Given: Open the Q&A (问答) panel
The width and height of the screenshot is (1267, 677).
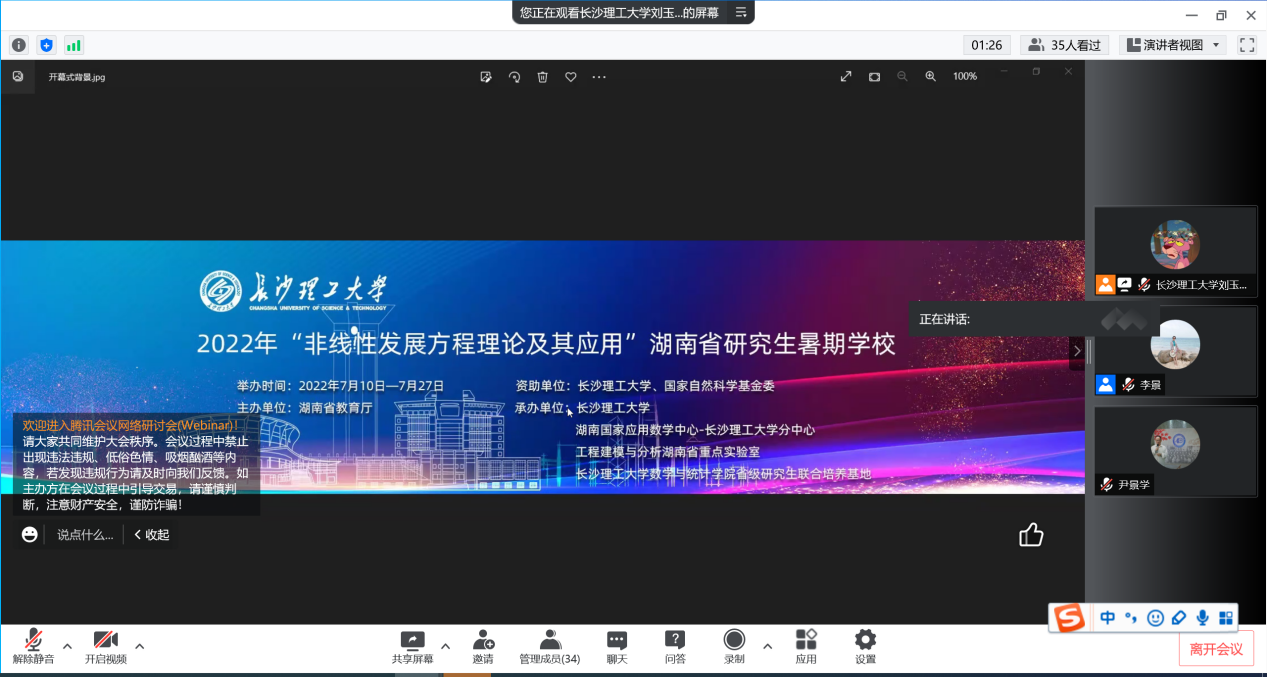Looking at the screenshot, I should pos(675,646).
